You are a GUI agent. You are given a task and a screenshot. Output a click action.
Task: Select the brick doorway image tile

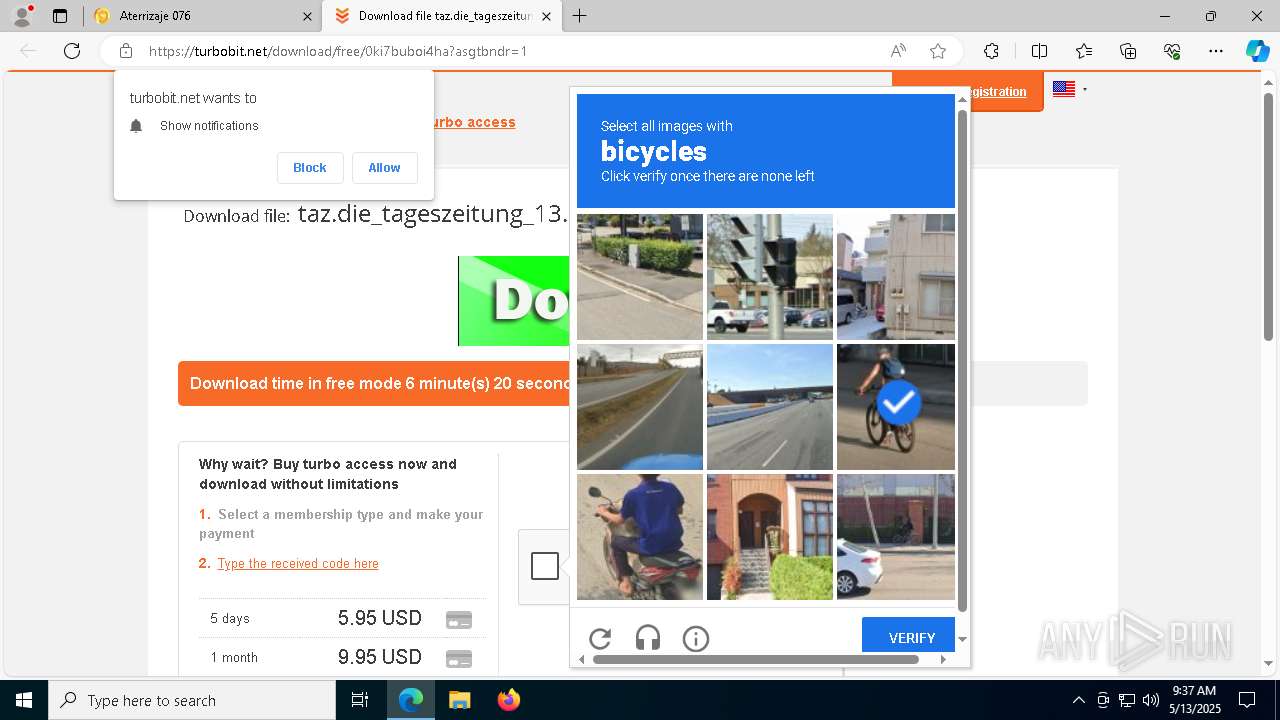click(x=770, y=537)
